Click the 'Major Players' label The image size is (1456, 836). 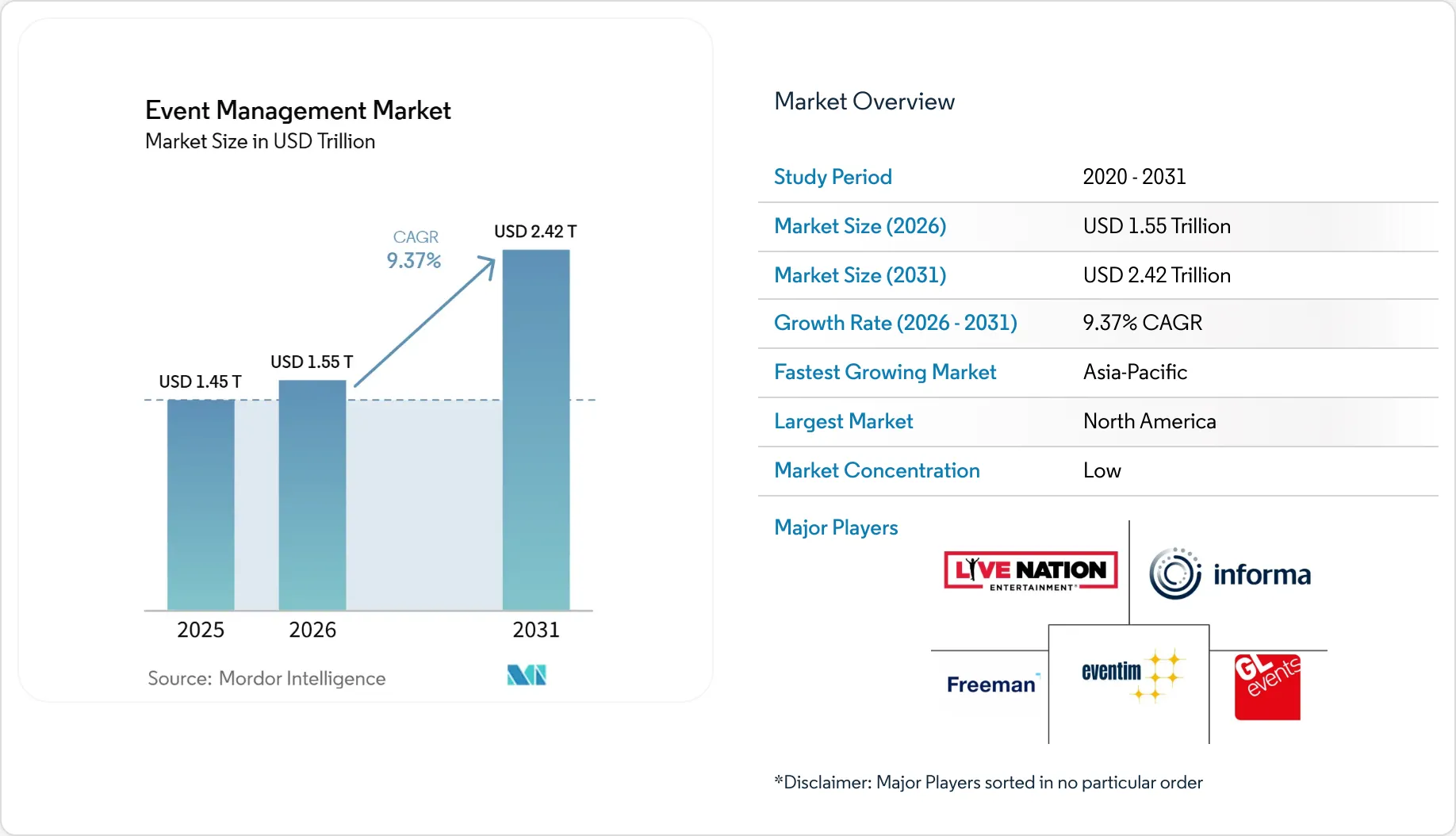click(x=836, y=527)
